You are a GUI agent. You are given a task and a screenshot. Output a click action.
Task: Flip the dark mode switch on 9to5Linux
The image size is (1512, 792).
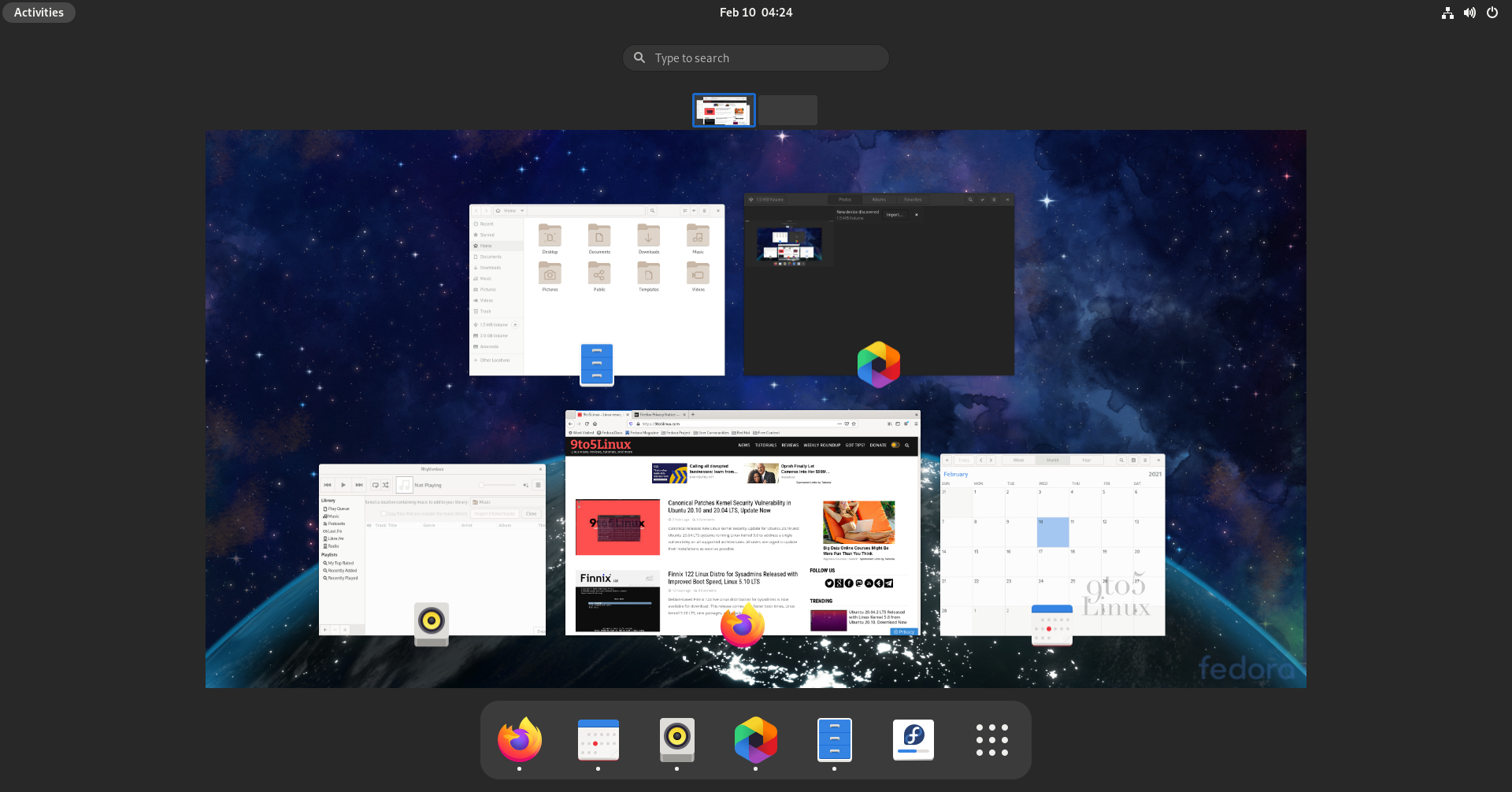tap(895, 445)
